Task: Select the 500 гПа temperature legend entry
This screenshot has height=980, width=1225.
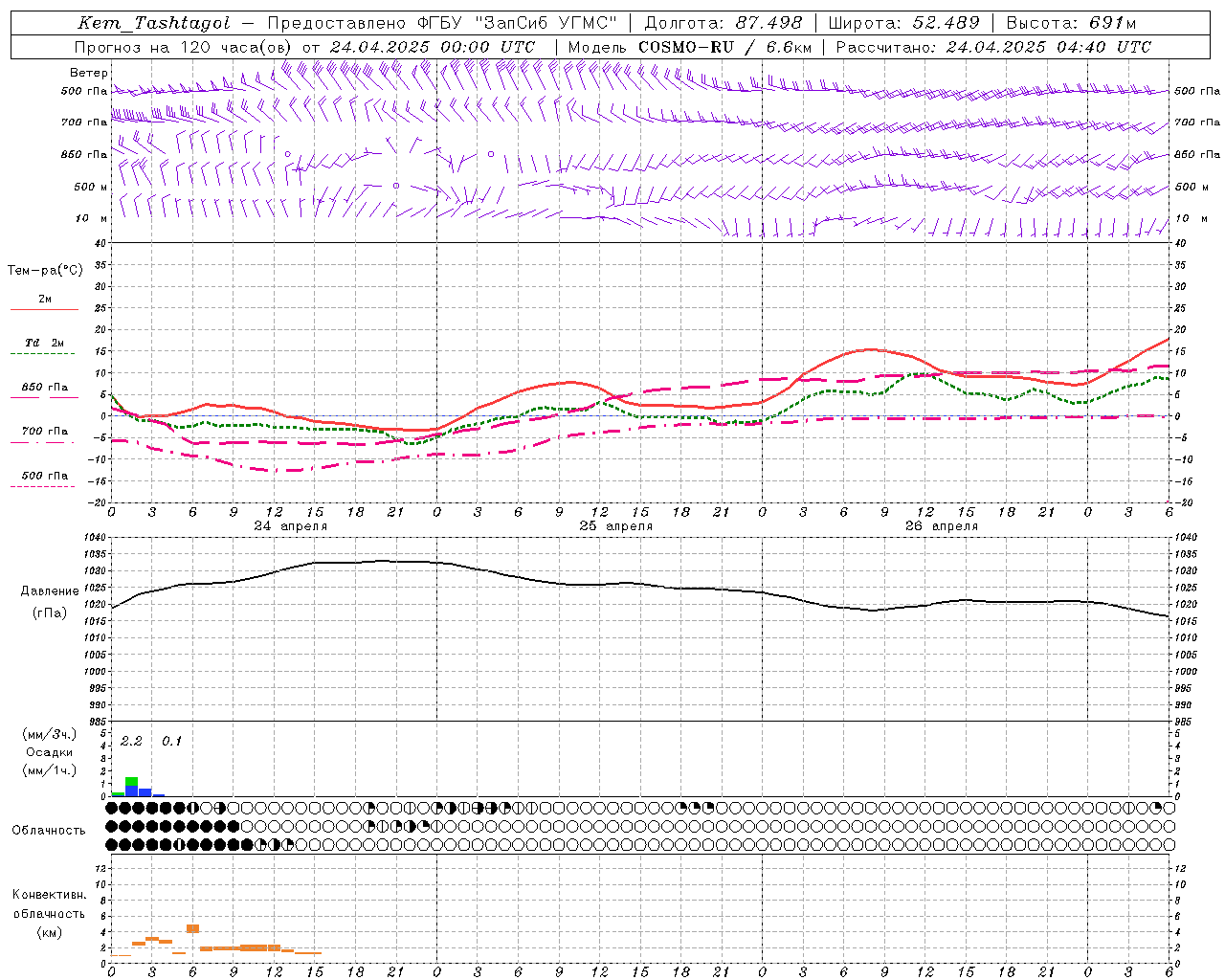Action: tap(44, 476)
